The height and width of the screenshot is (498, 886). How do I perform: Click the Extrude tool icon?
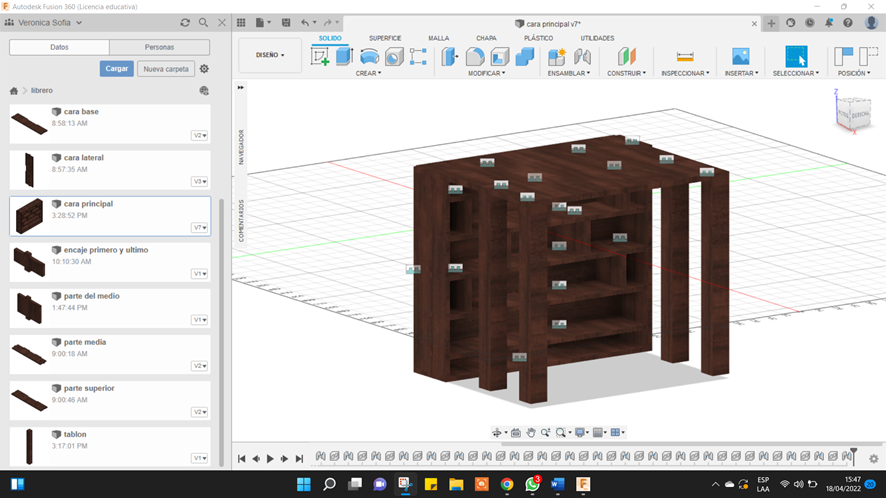344,57
